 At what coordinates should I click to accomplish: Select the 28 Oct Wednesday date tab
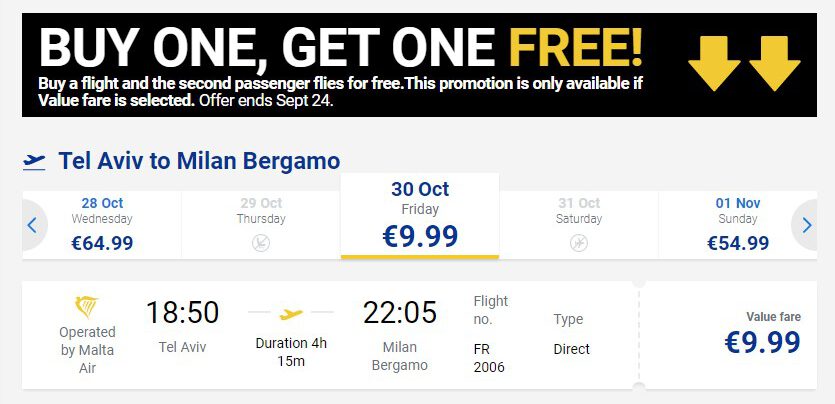(102, 225)
